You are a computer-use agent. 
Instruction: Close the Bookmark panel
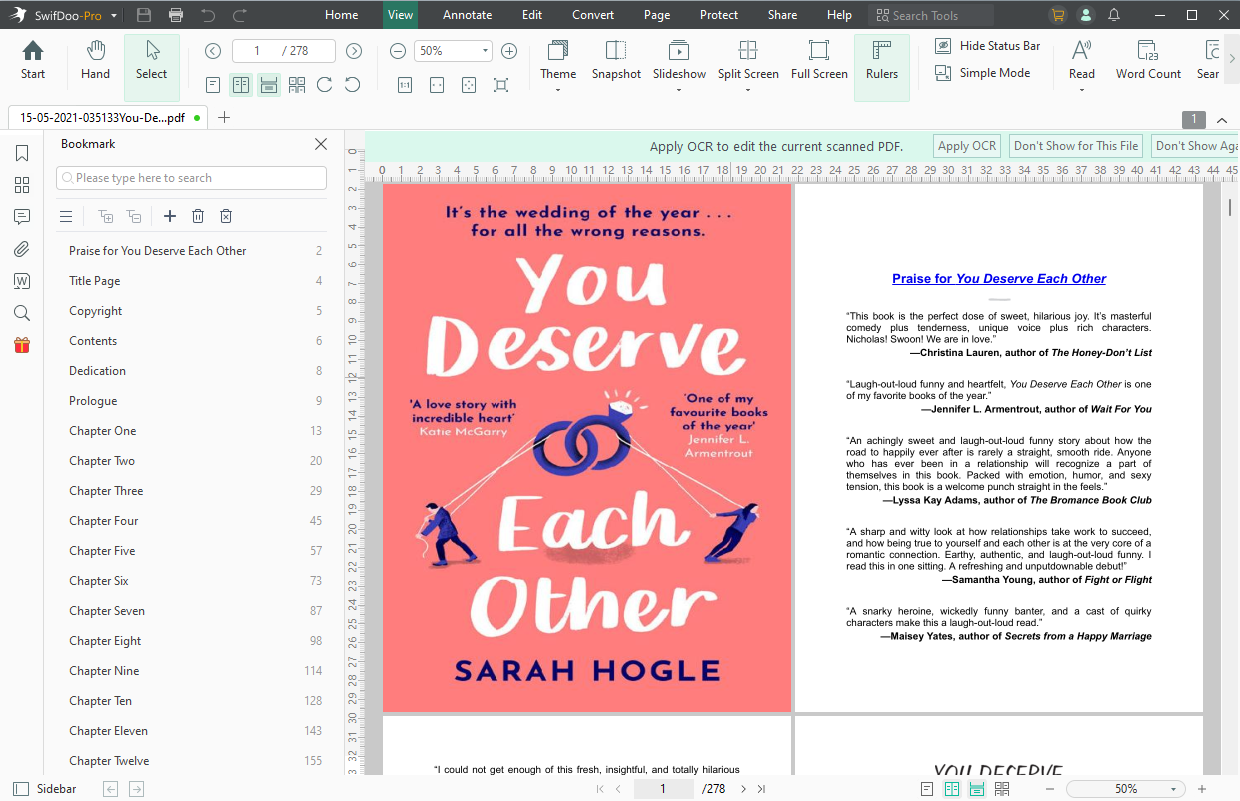point(321,144)
